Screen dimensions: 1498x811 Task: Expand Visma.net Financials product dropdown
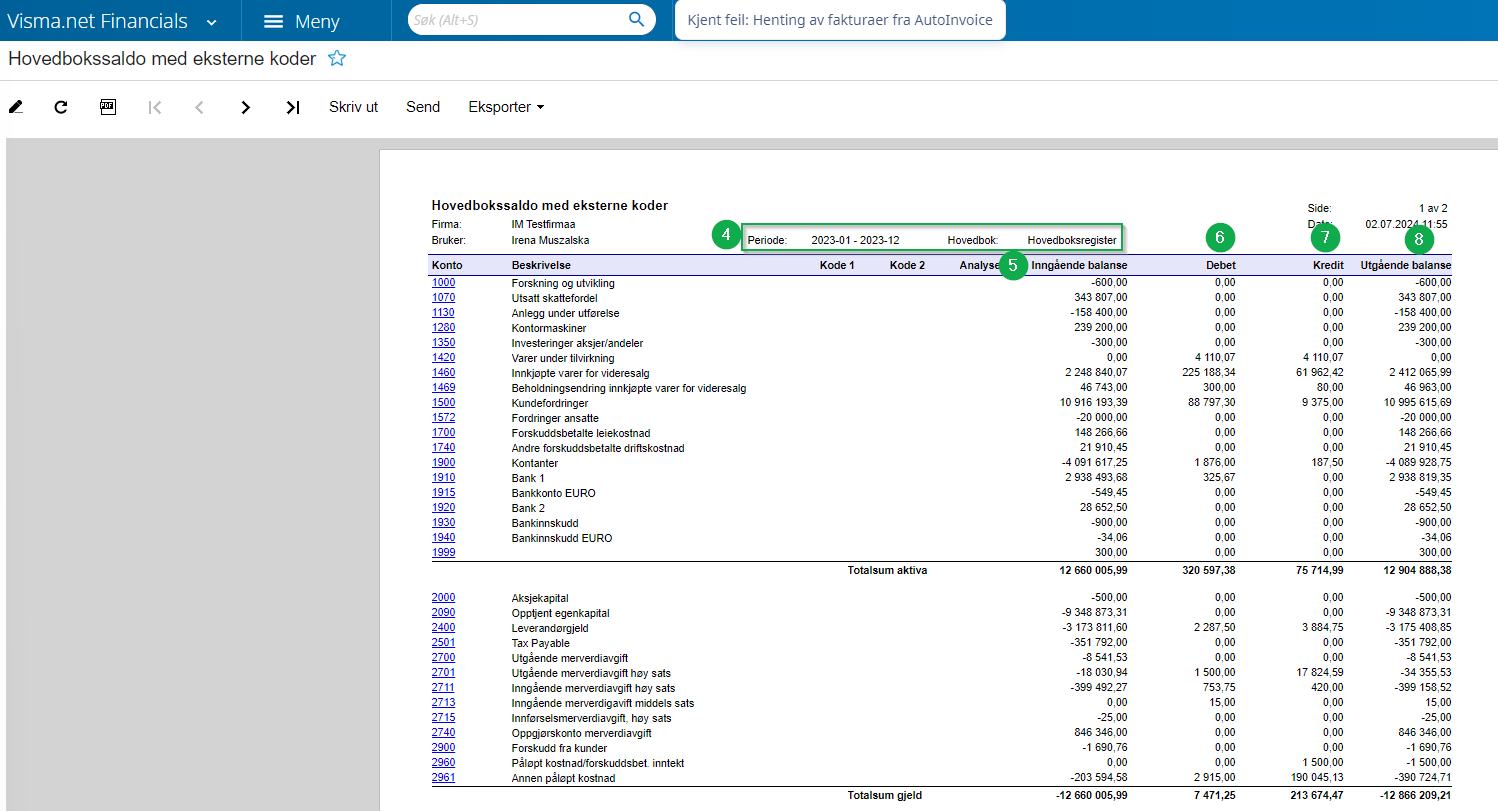211,21
